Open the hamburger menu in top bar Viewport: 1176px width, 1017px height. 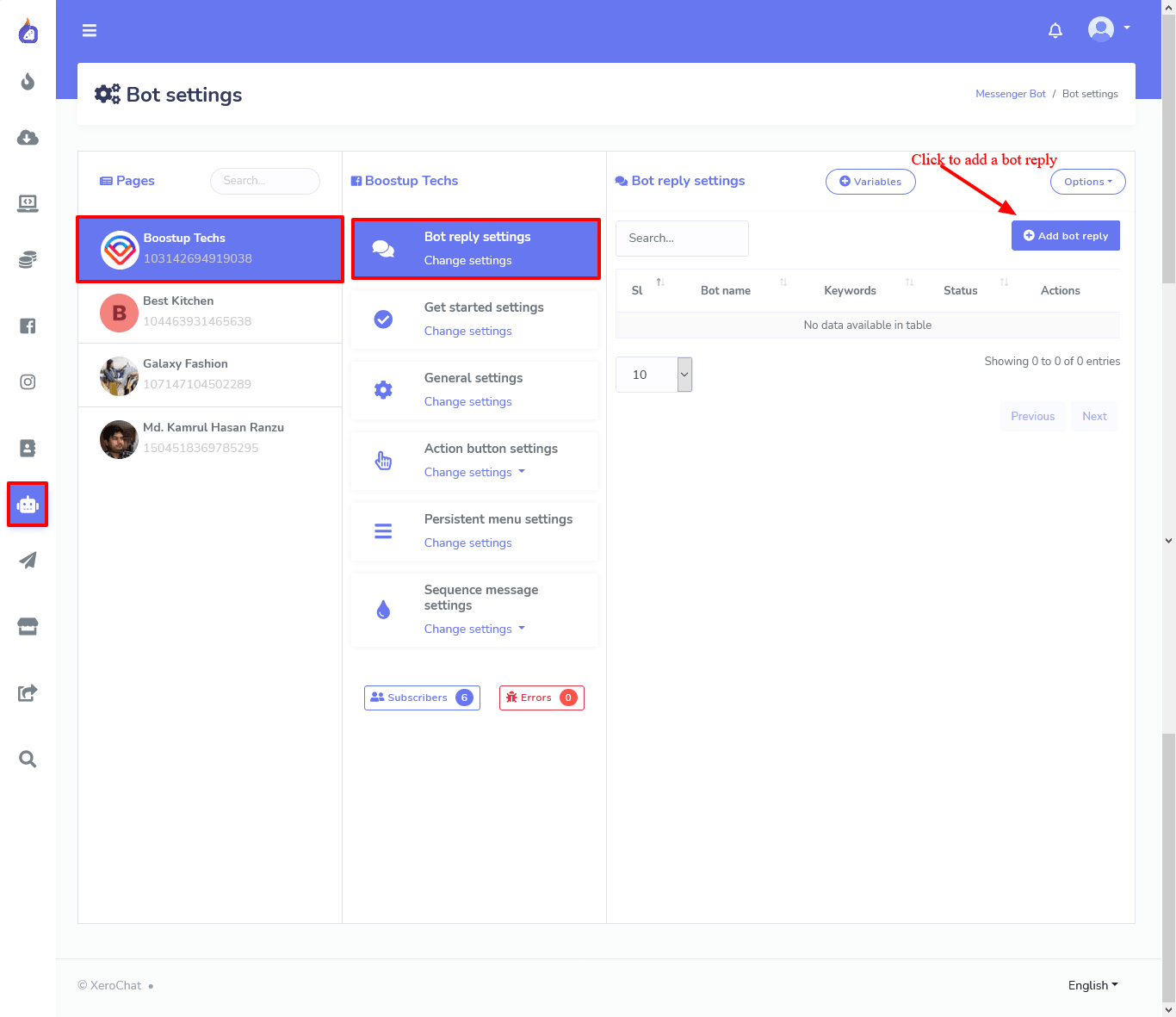90,30
